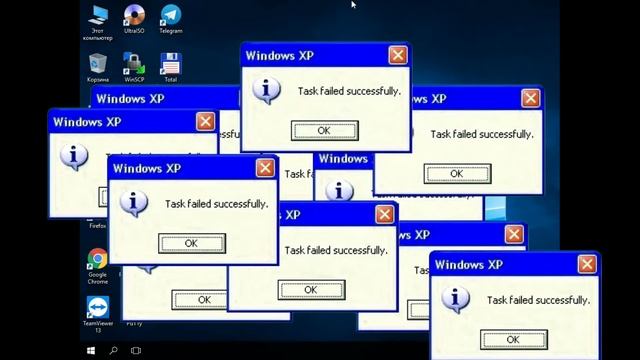Select the Корзина recycle bin icon

(98, 67)
